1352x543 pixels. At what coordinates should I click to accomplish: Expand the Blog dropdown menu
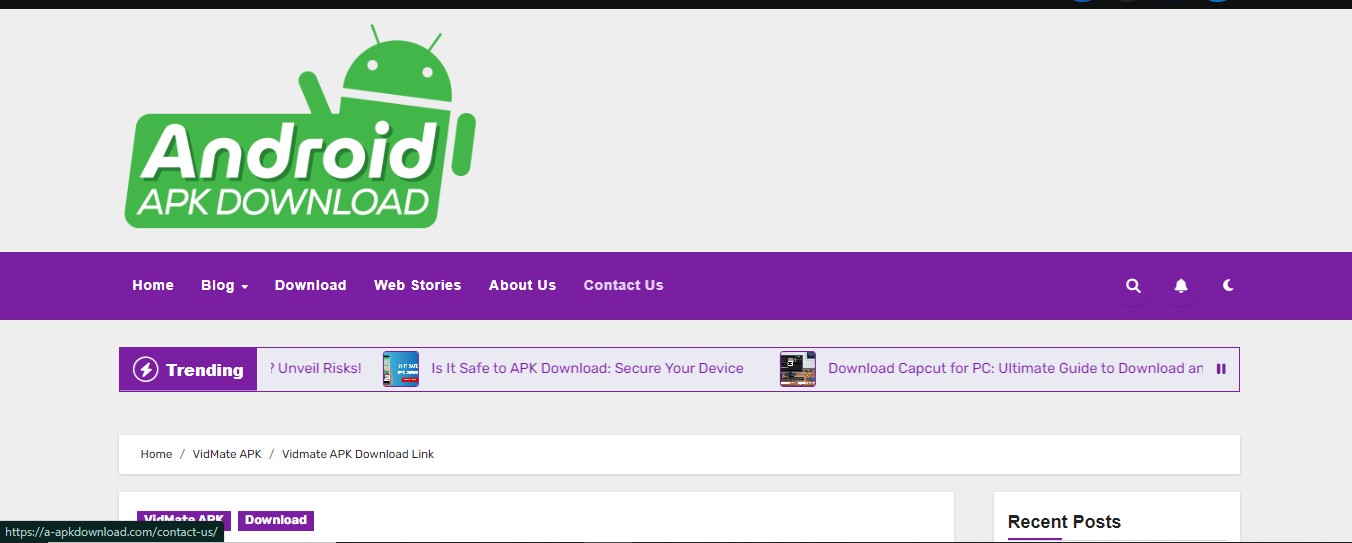pos(224,286)
